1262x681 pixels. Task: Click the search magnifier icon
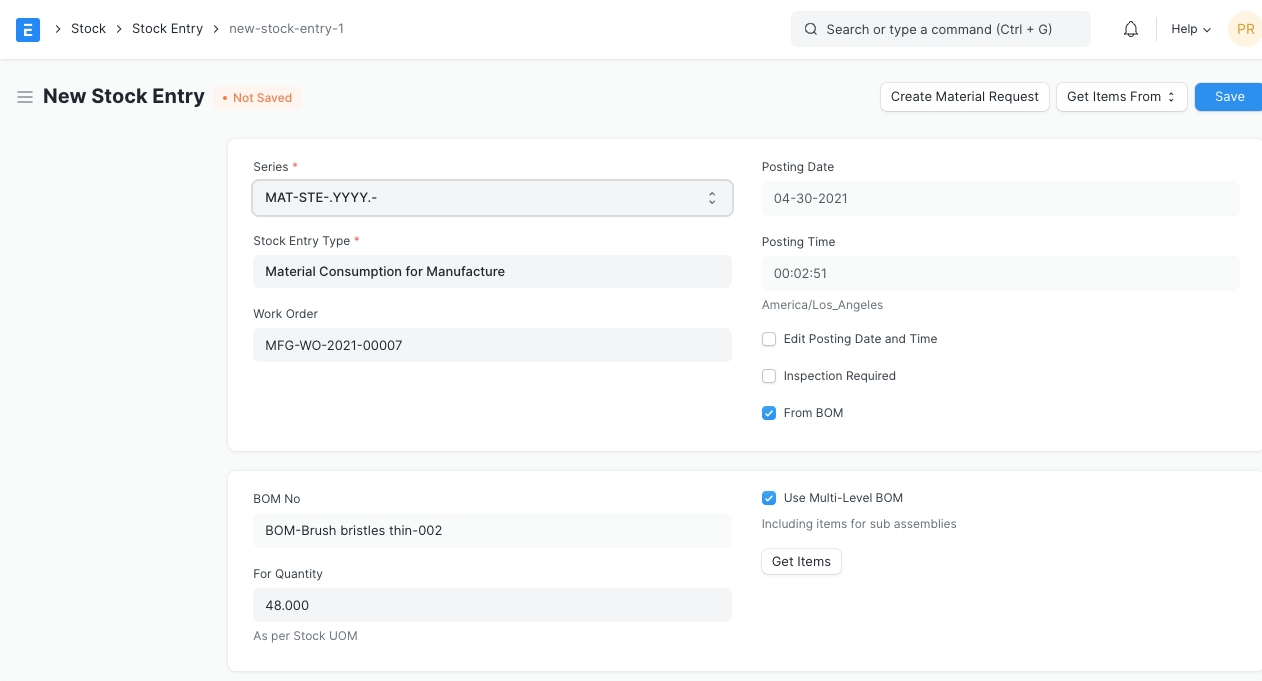coord(811,29)
